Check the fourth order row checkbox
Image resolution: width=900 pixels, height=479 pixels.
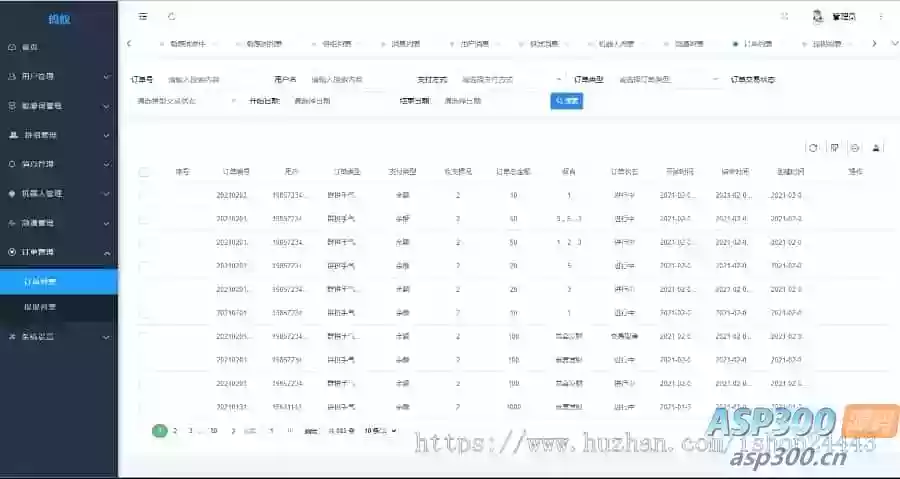point(144,266)
